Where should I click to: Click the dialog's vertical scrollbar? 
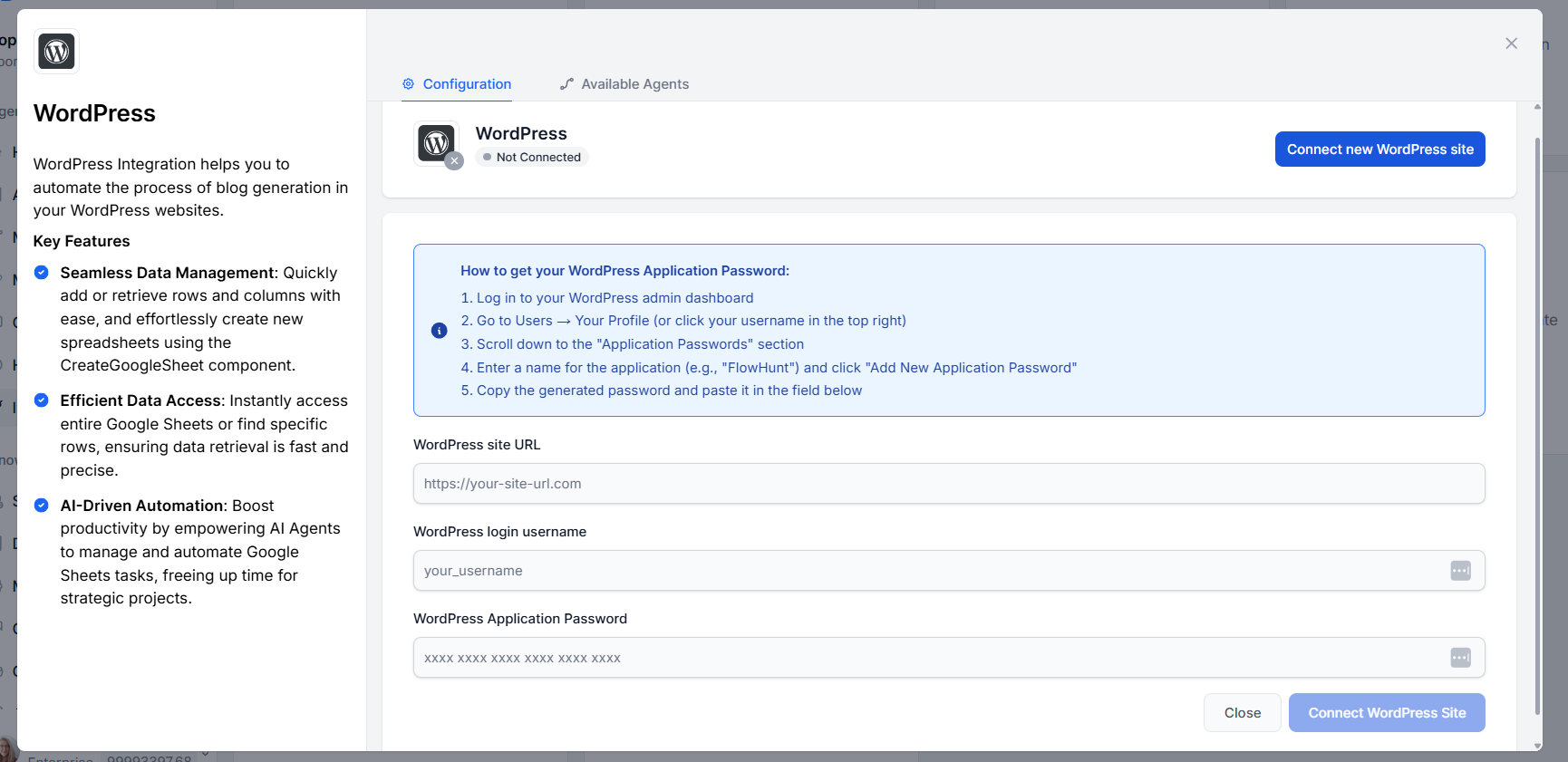click(1537, 426)
